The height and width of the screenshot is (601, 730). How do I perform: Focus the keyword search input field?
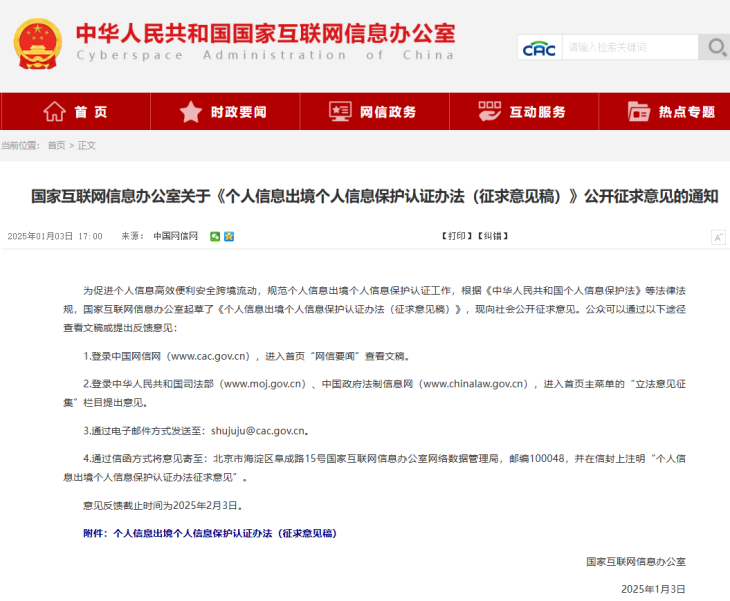(x=630, y=47)
